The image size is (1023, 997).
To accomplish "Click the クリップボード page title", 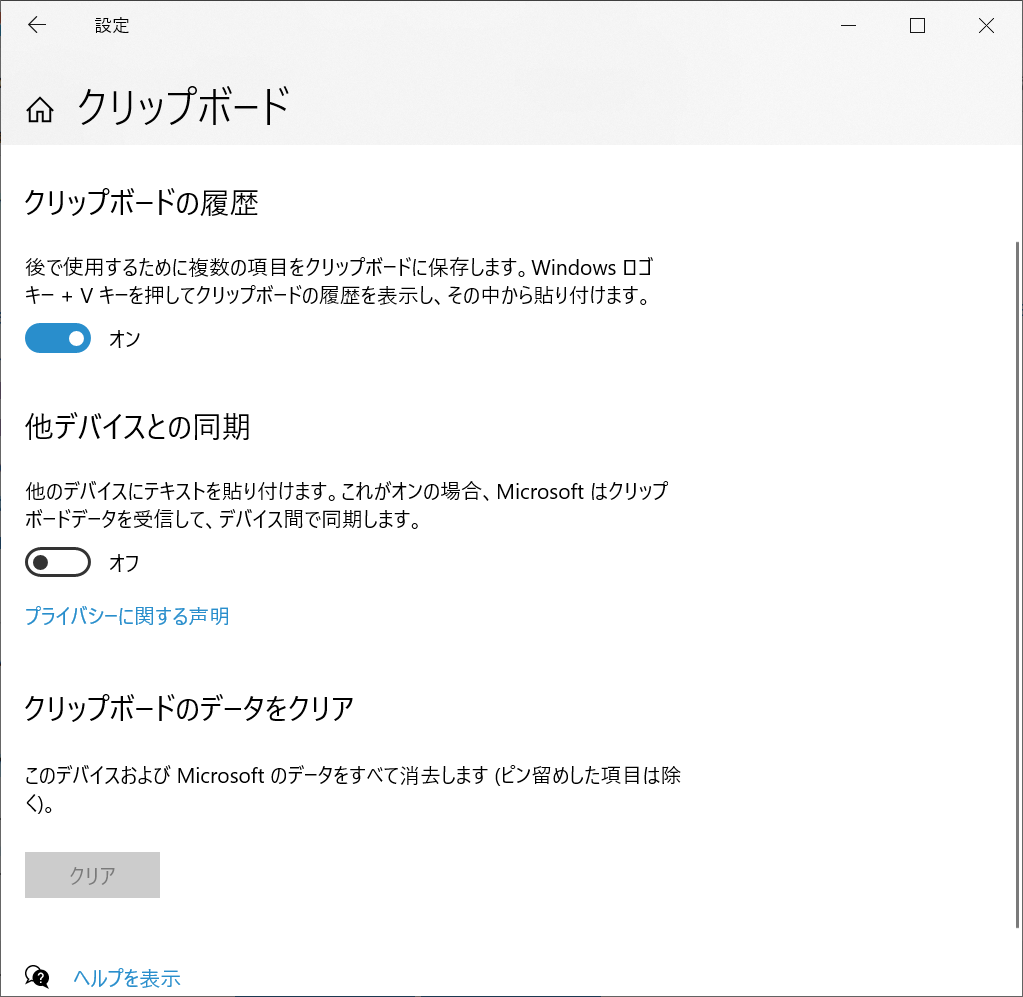I will tap(184, 106).
